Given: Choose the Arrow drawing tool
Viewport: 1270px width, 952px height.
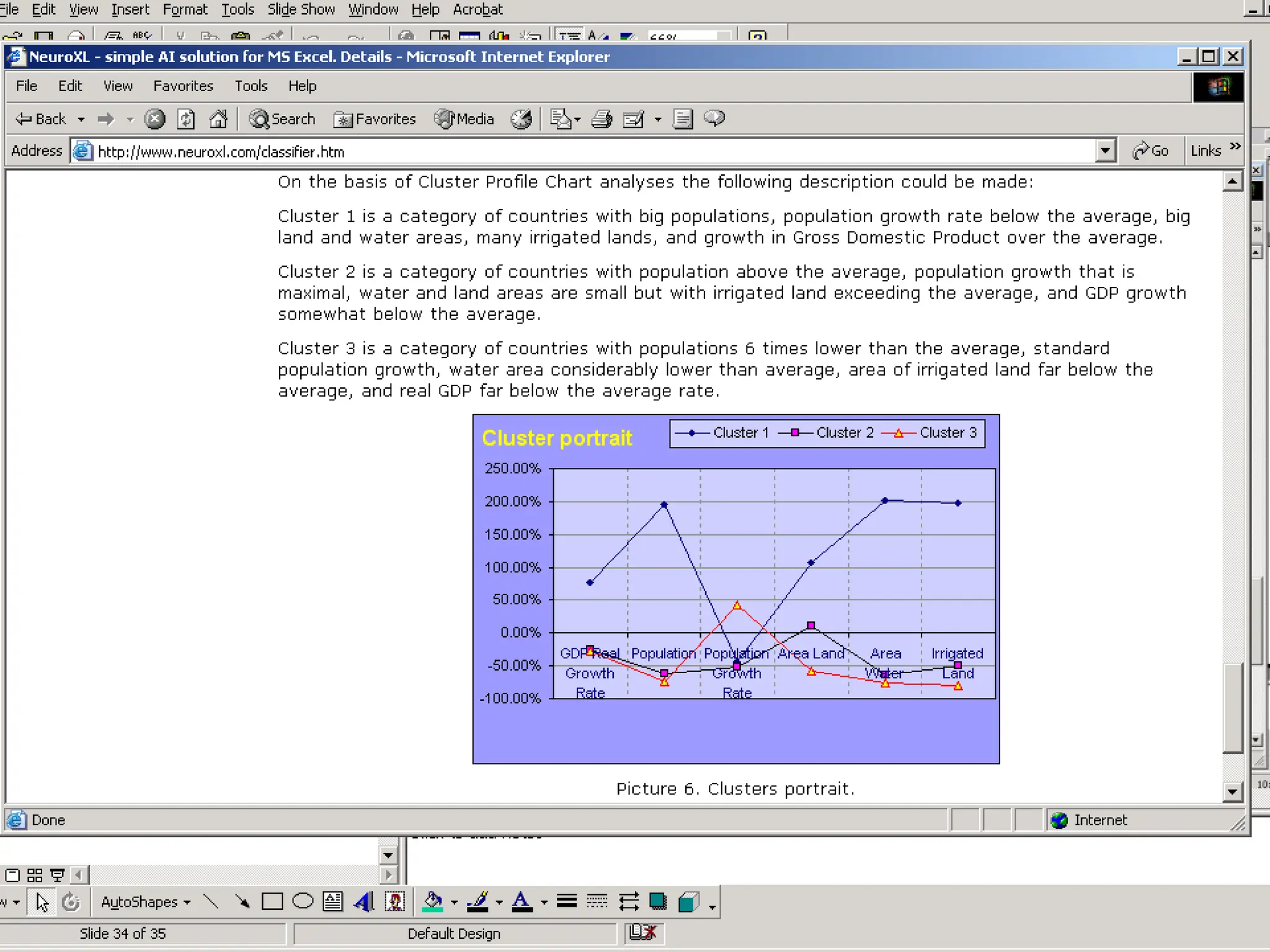Looking at the screenshot, I should point(242,902).
